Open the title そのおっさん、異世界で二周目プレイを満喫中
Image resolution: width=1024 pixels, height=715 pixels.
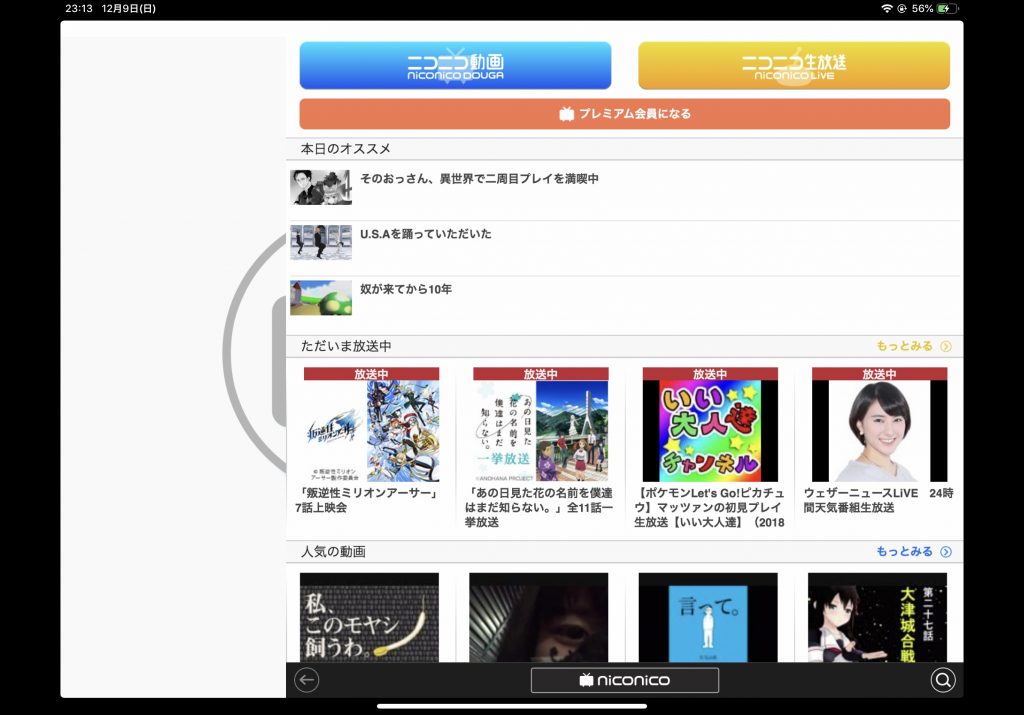[x=479, y=178]
